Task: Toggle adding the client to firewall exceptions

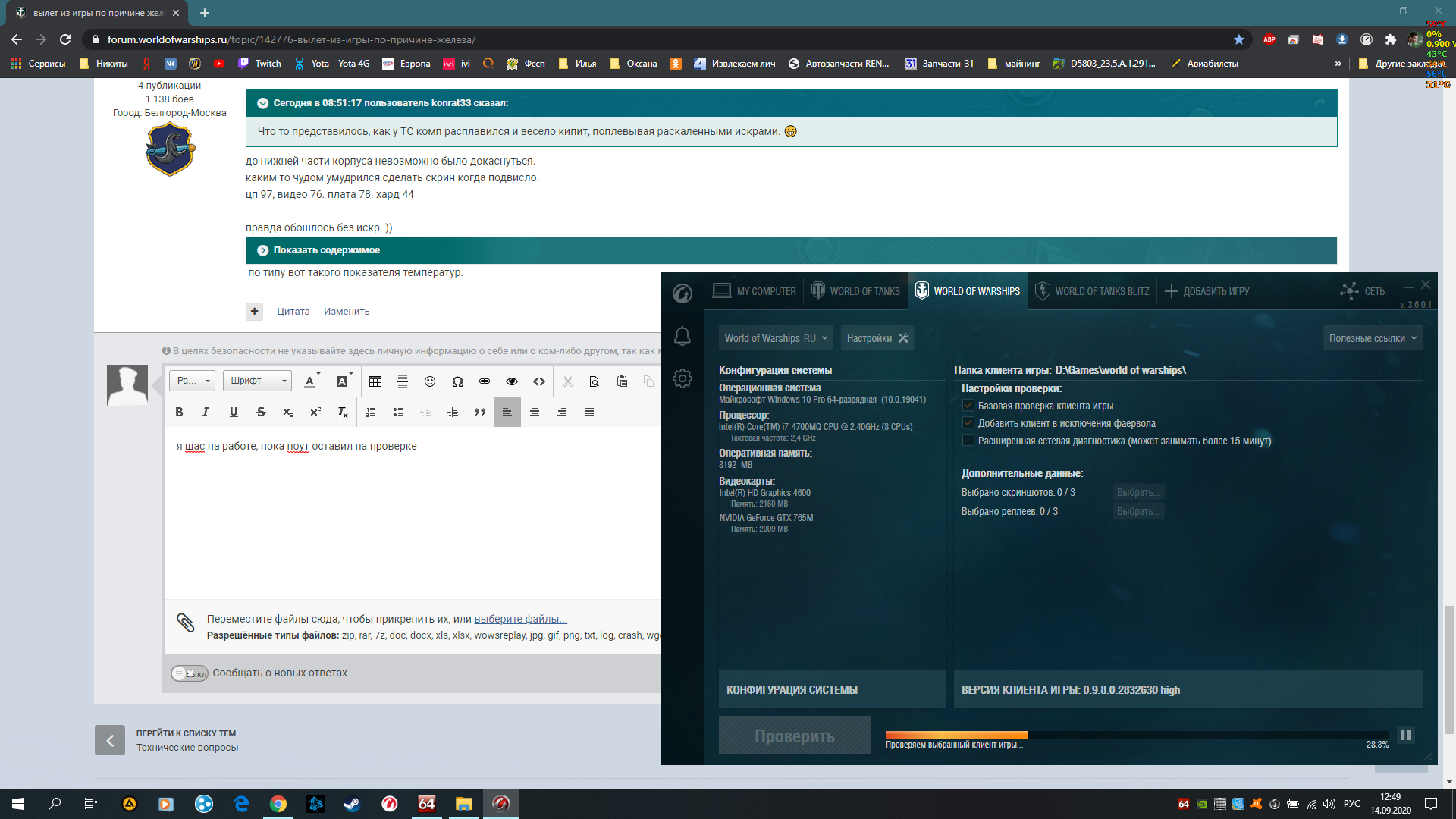Action: point(968,423)
